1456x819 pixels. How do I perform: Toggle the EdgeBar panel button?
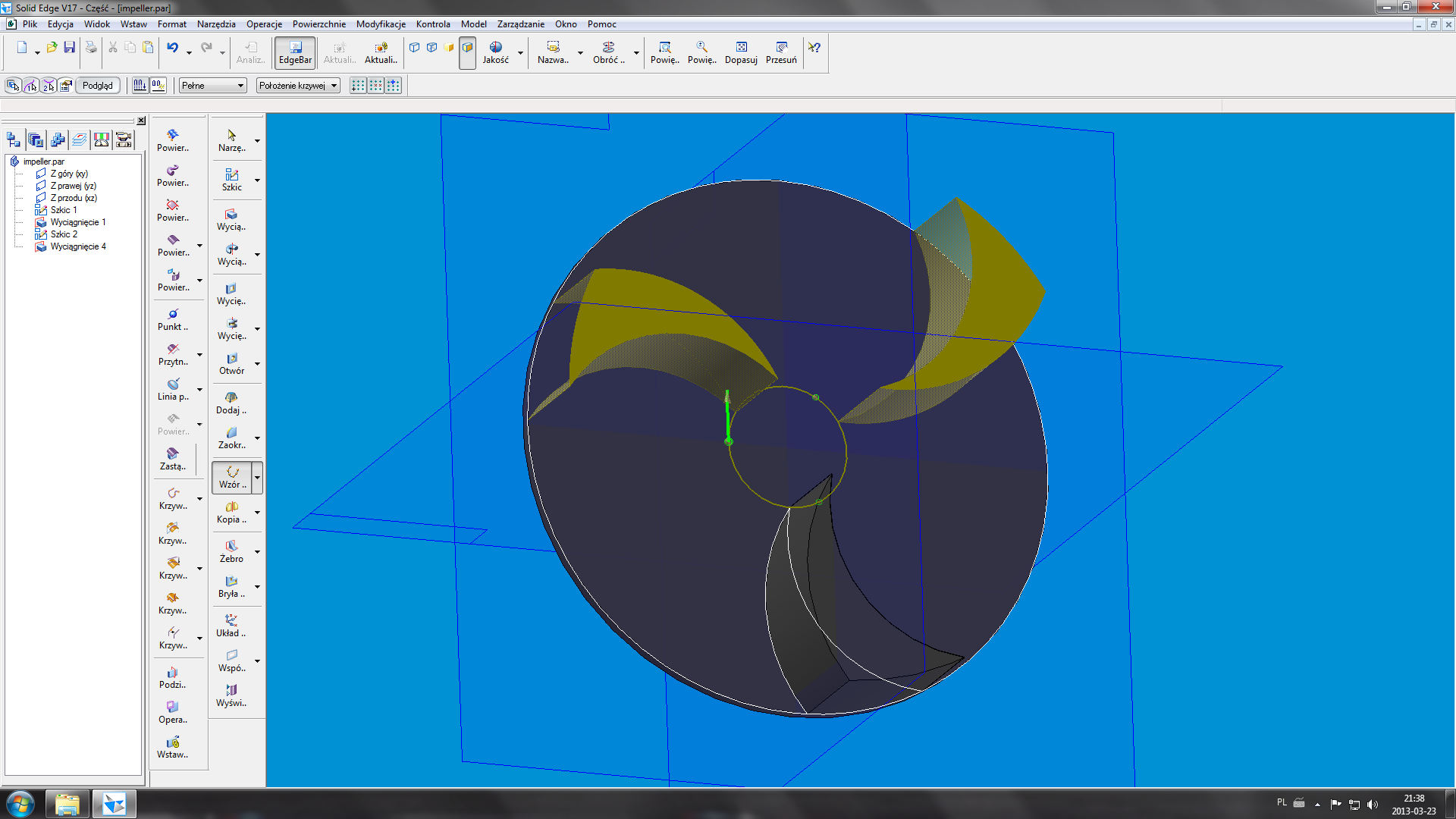295,53
